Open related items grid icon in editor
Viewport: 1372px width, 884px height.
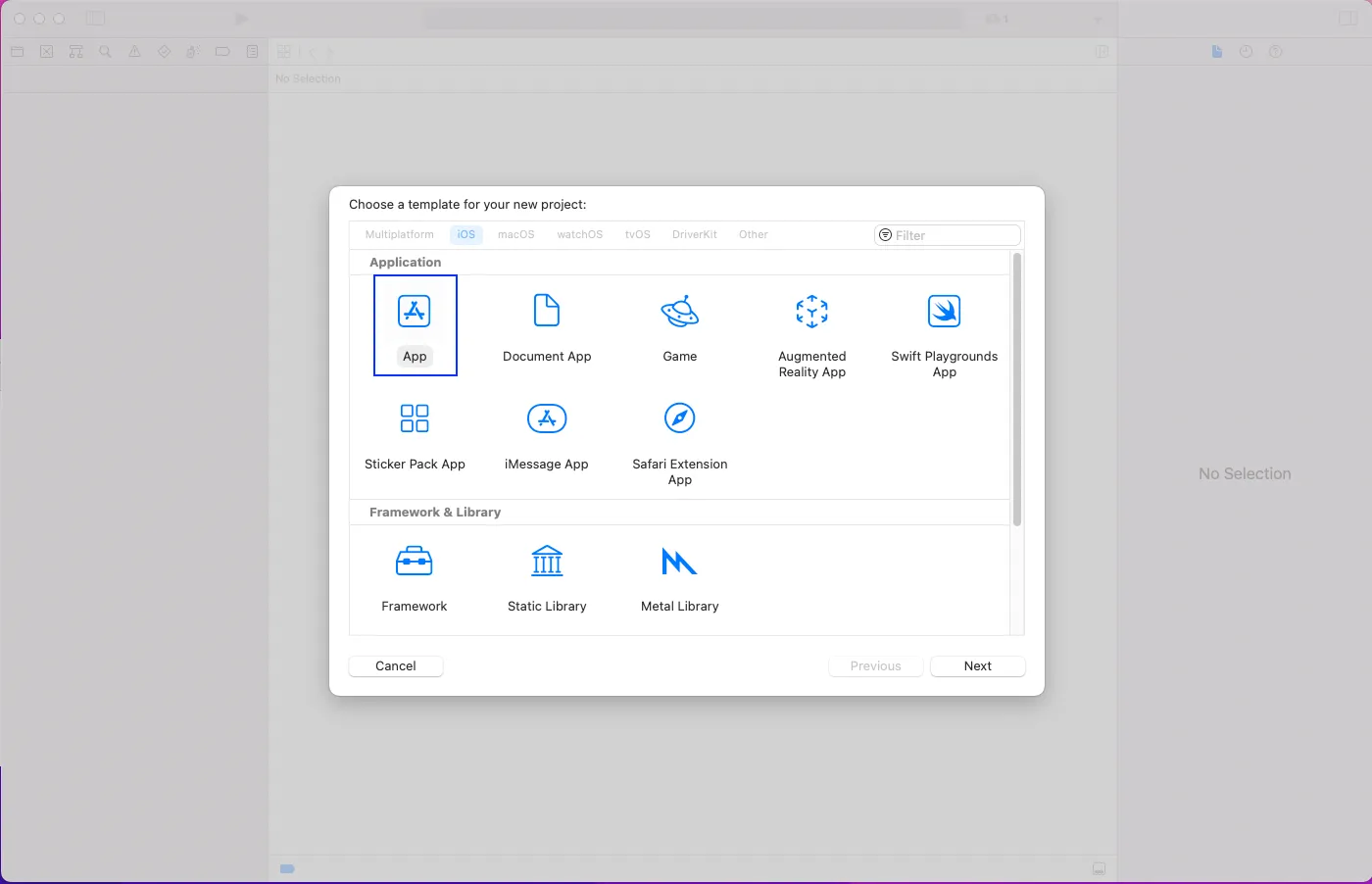tap(284, 52)
